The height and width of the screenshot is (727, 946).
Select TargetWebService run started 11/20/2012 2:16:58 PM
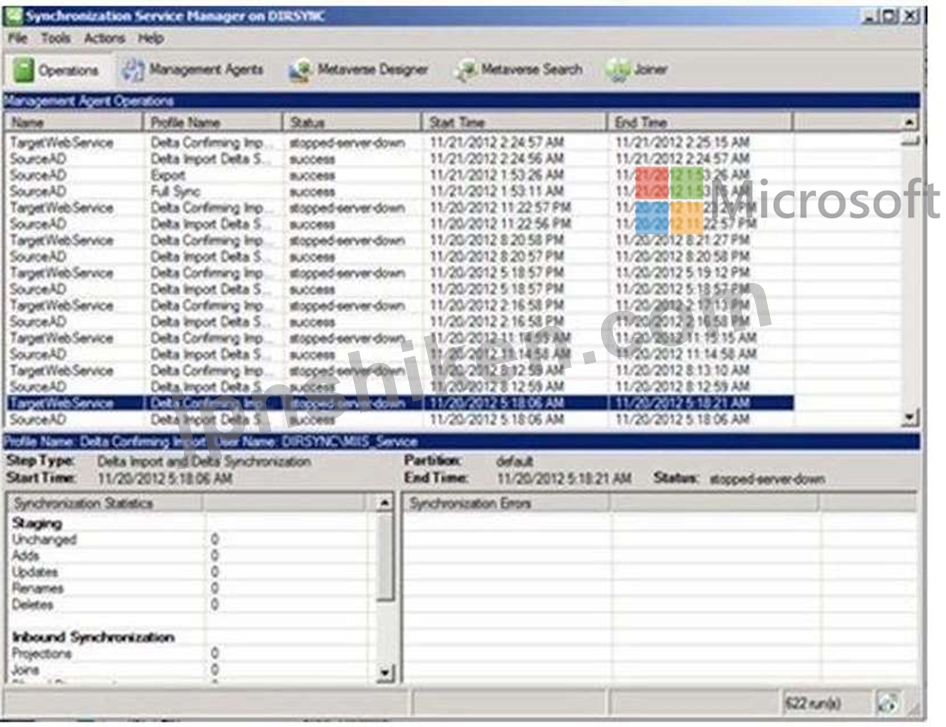click(399, 306)
